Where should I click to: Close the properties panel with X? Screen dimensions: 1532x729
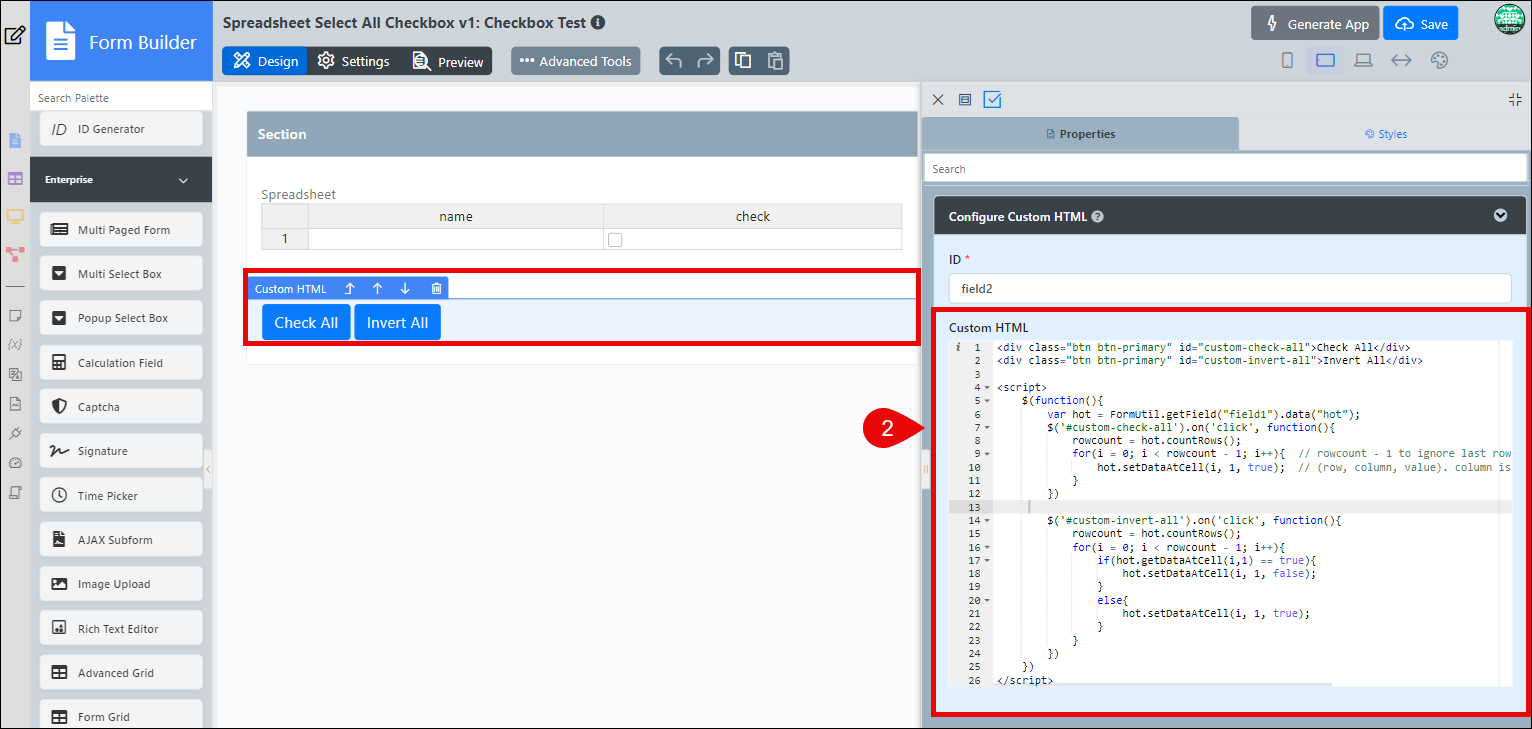(938, 99)
